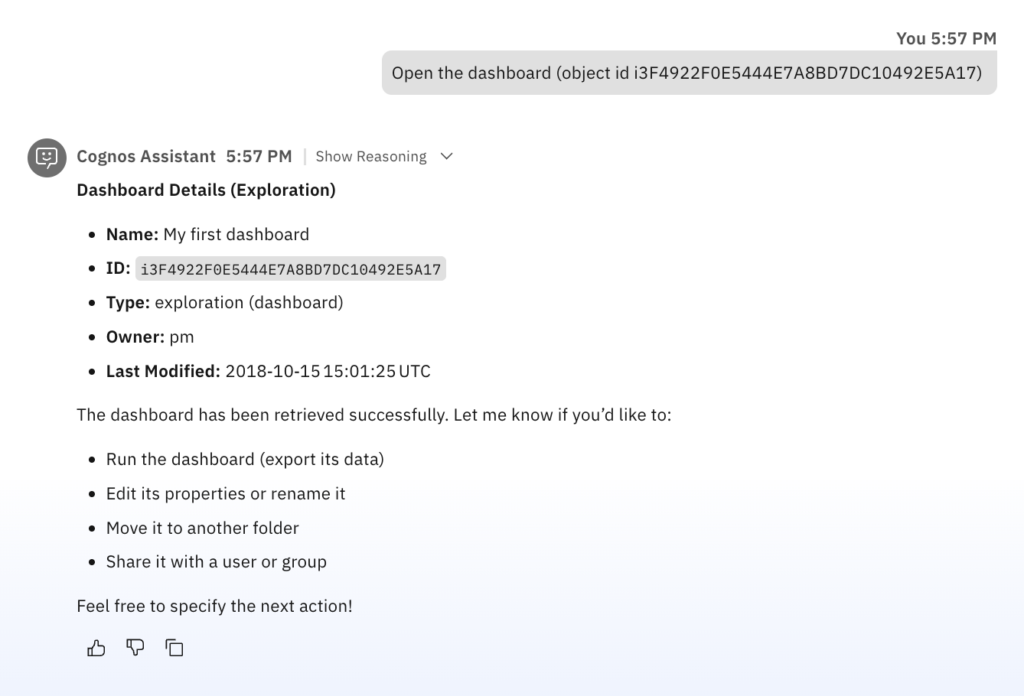
Task: Click the 5:57 PM timestamp beside Cognos Assistant
Action: [x=259, y=156]
